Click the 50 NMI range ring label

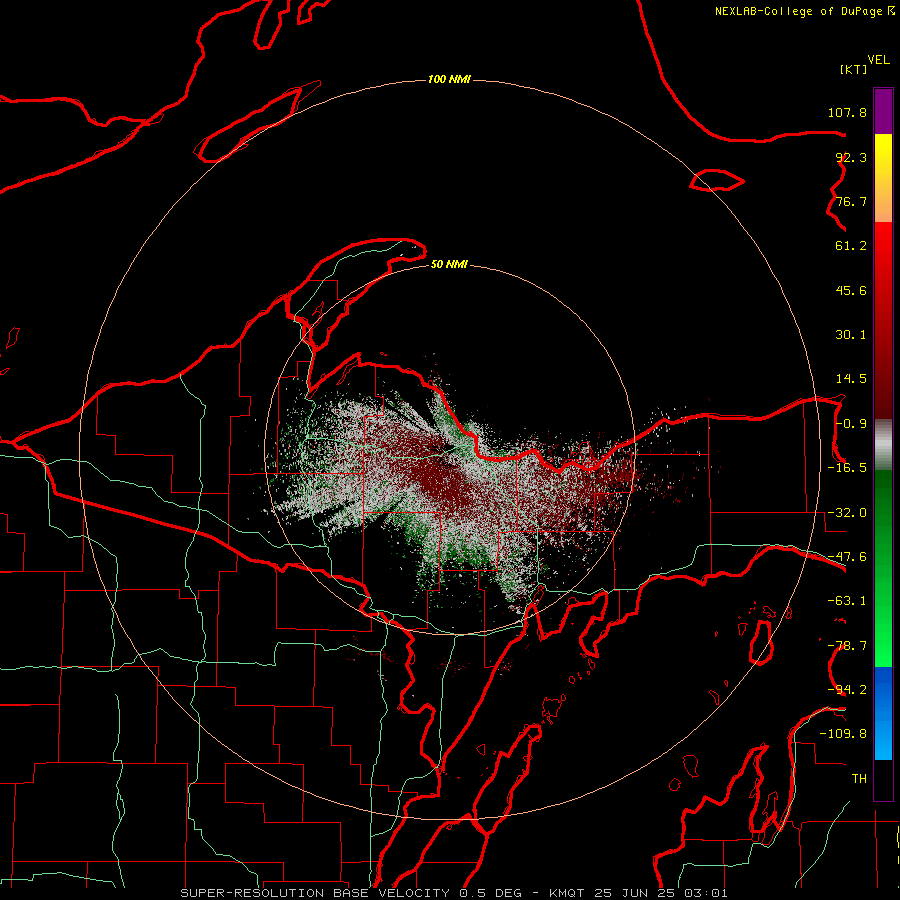pos(449,265)
